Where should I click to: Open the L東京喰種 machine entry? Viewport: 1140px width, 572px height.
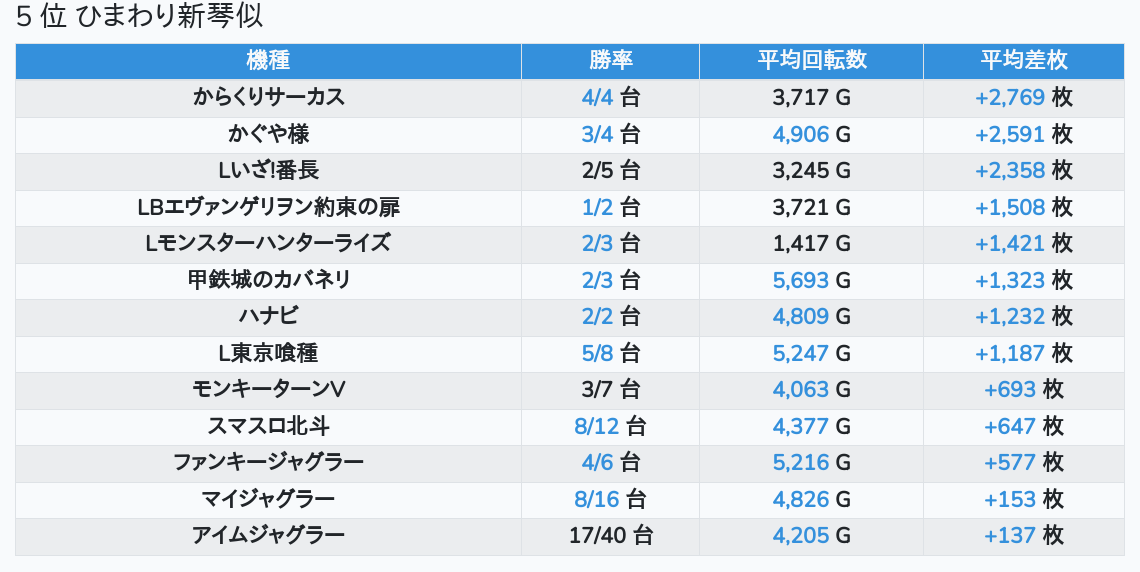(268, 353)
